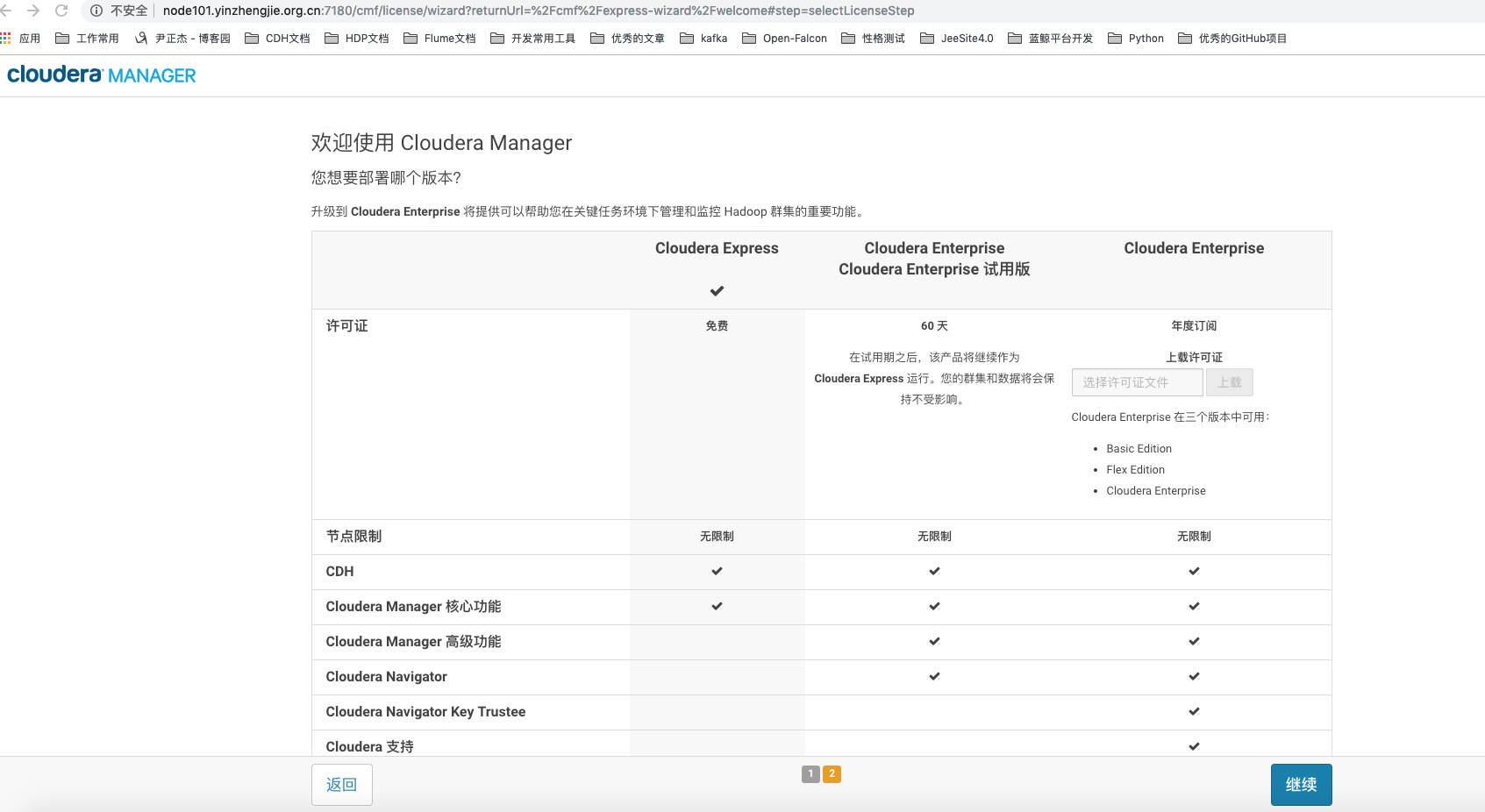The image size is (1485, 812).
Task: Click the Flex Edition list item
Action: [1135, 470]
